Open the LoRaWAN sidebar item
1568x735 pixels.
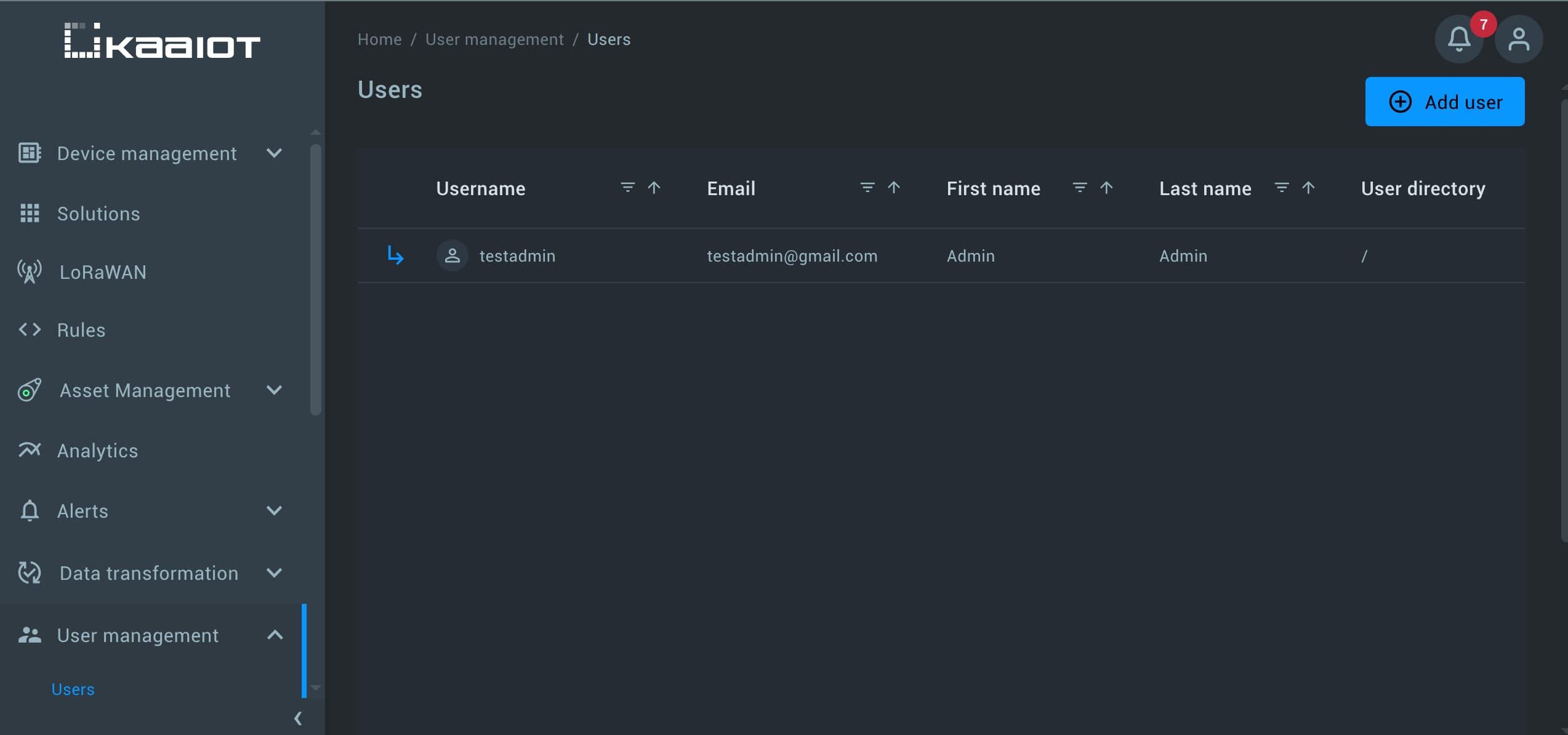point(102,272)
